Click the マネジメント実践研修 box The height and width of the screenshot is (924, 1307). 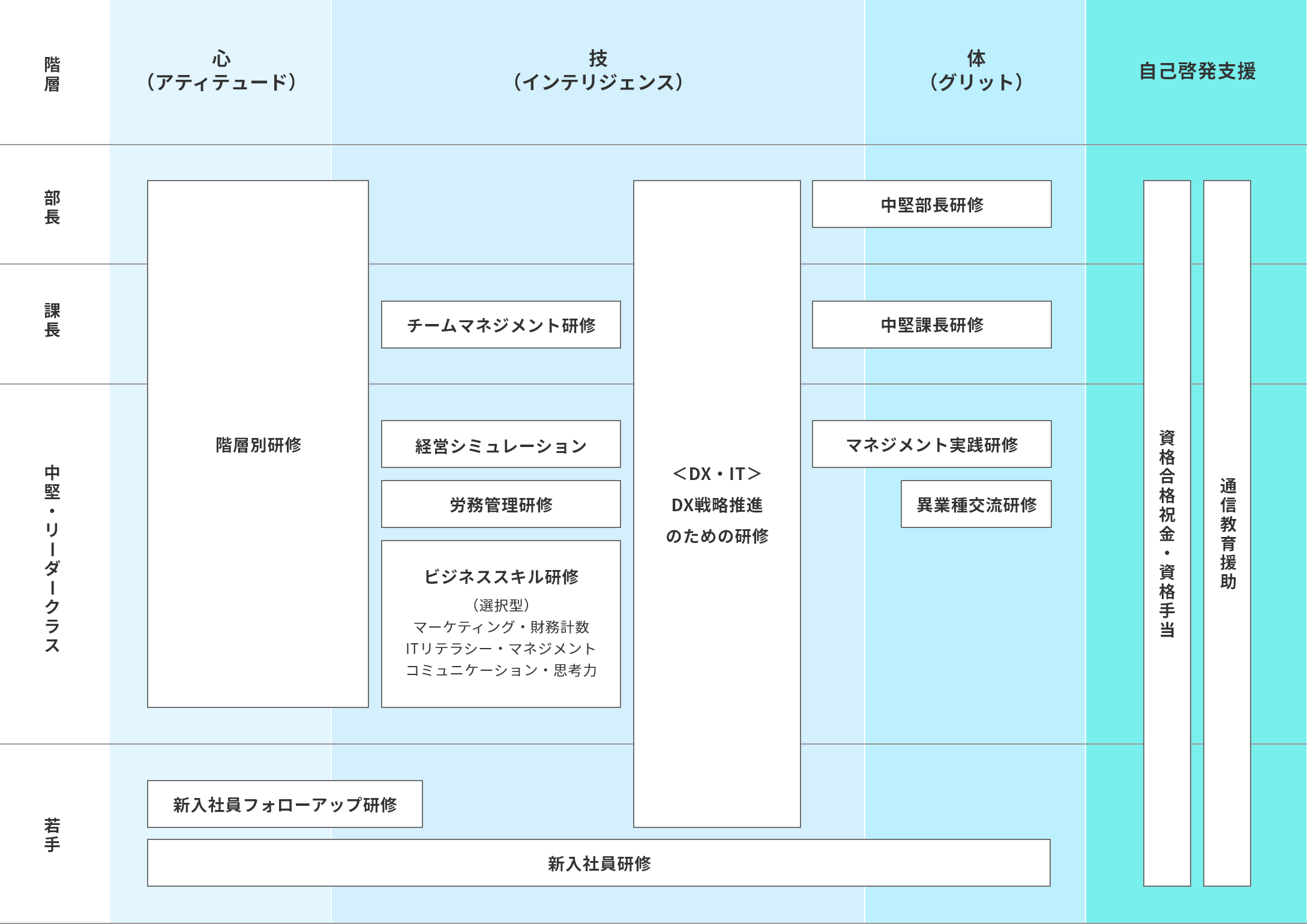click(x=932, y=445)
